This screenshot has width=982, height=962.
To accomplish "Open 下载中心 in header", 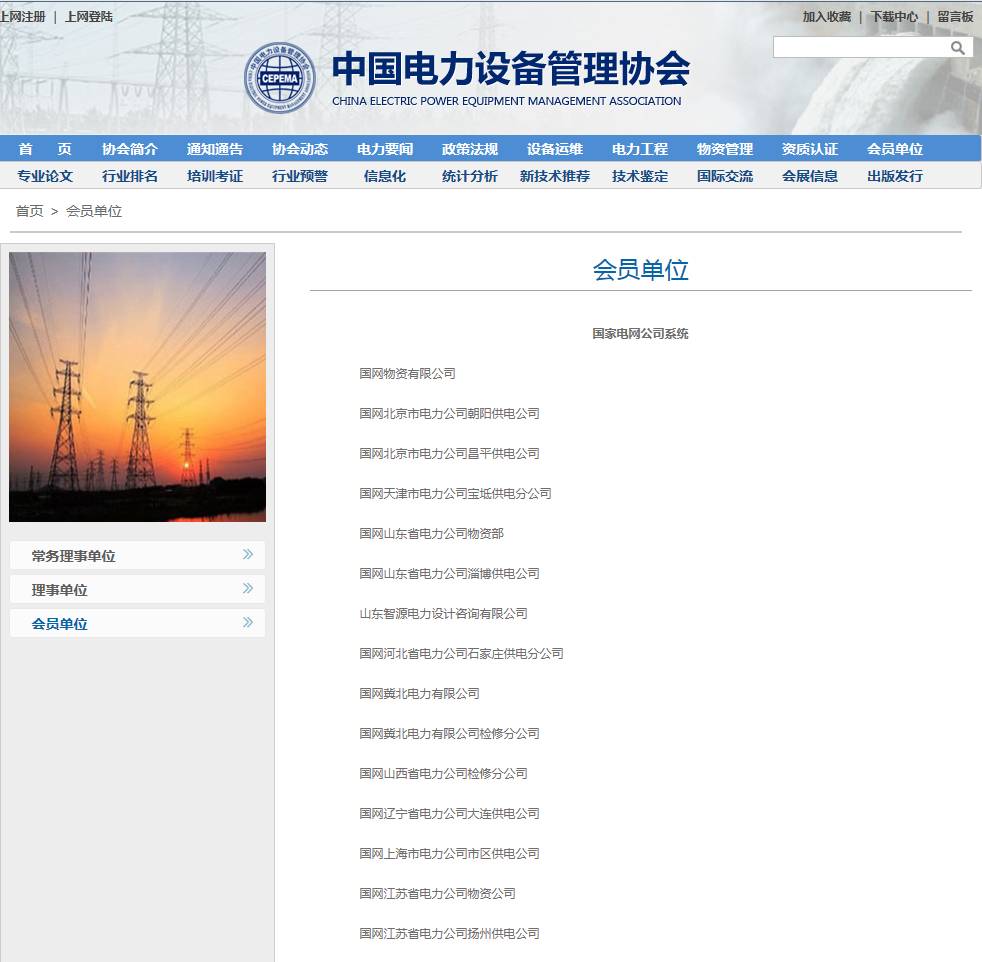I will (x=894, y=17).
